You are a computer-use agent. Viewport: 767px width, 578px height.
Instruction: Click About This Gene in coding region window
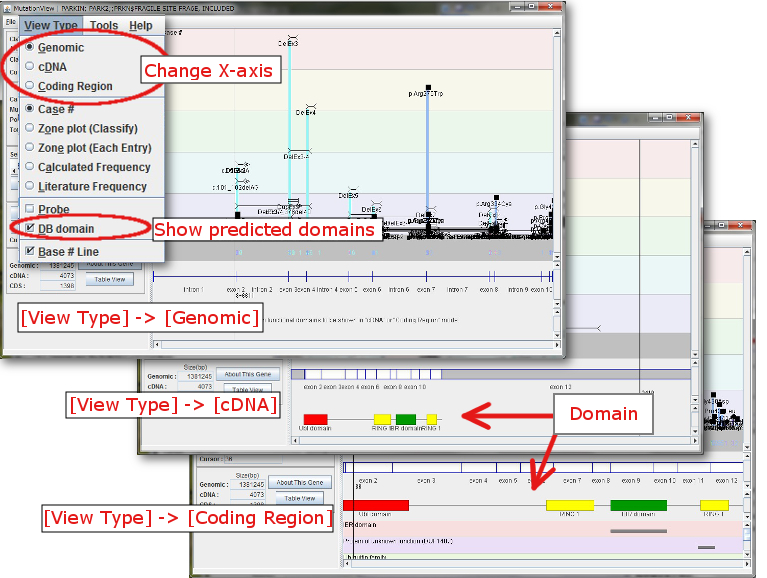[x=298, y=483]
